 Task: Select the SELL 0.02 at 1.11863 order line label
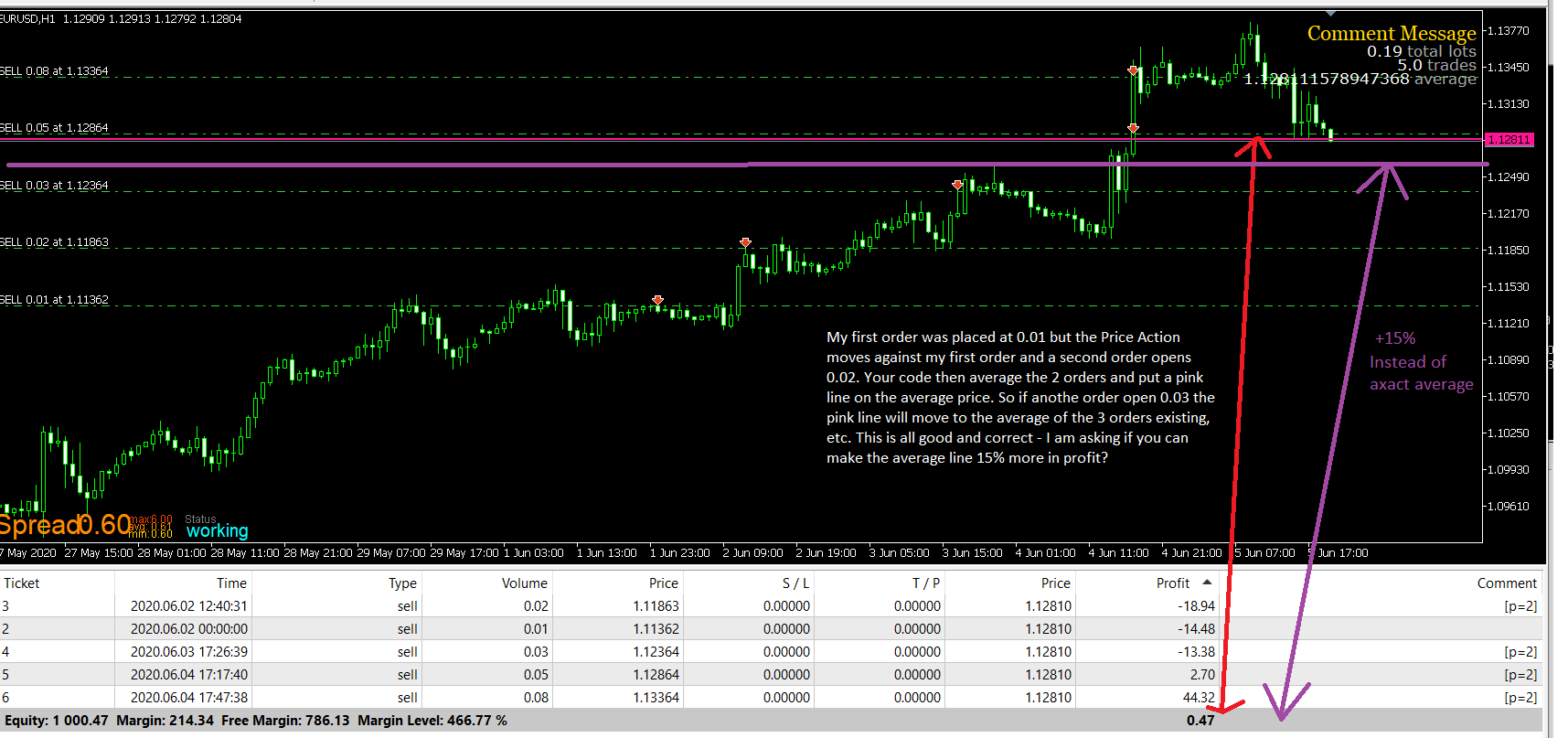(x=54, y=242)
